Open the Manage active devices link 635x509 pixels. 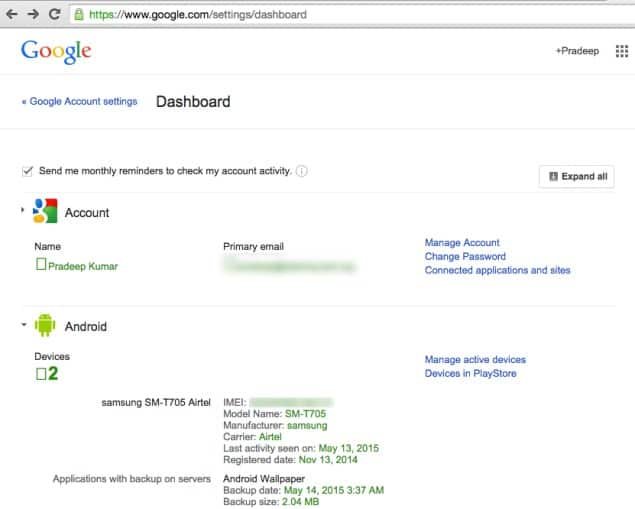pyautogui.click(x=475, y=360)
